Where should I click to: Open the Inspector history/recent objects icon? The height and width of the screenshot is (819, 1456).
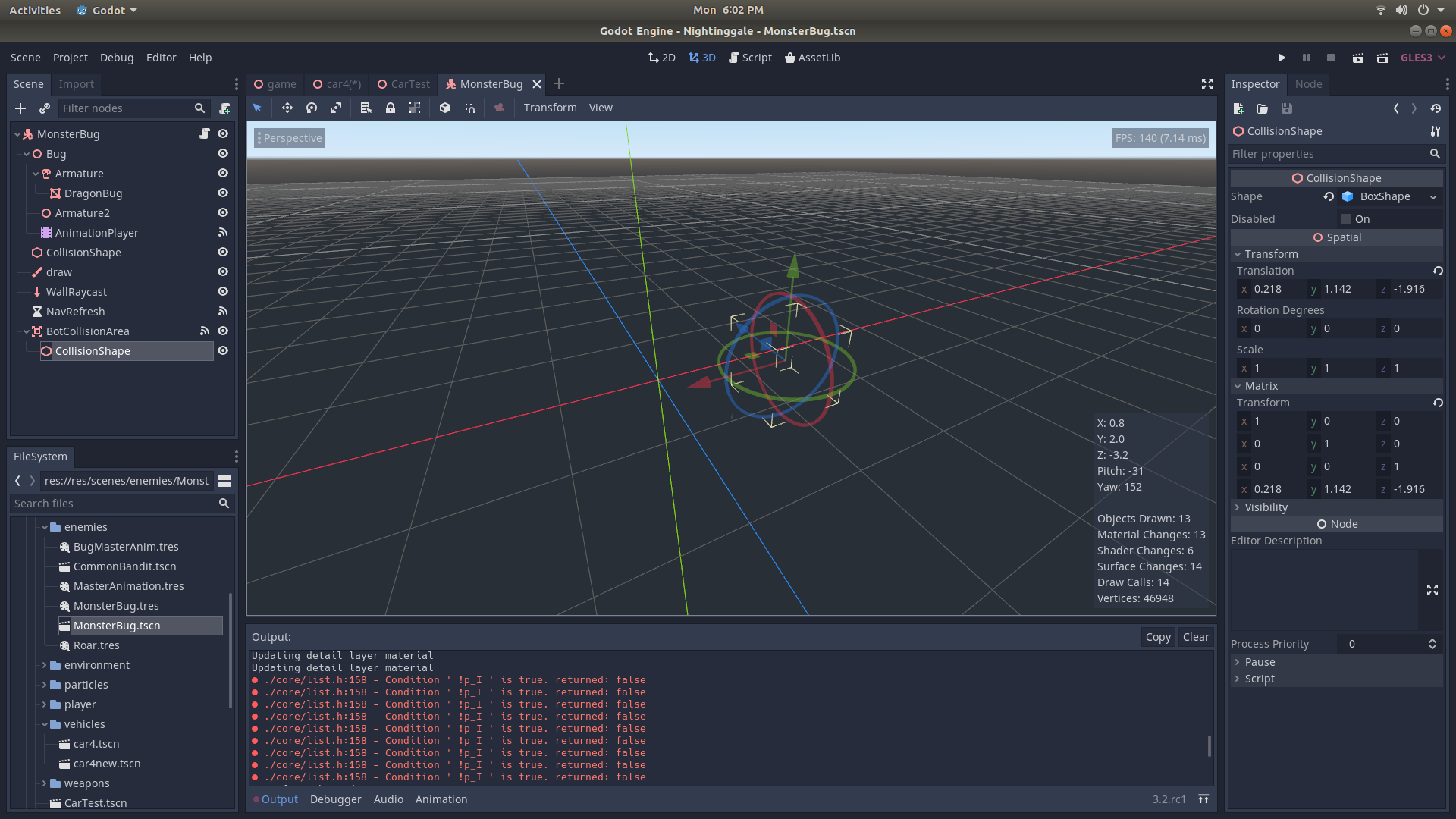[1436, 108]
